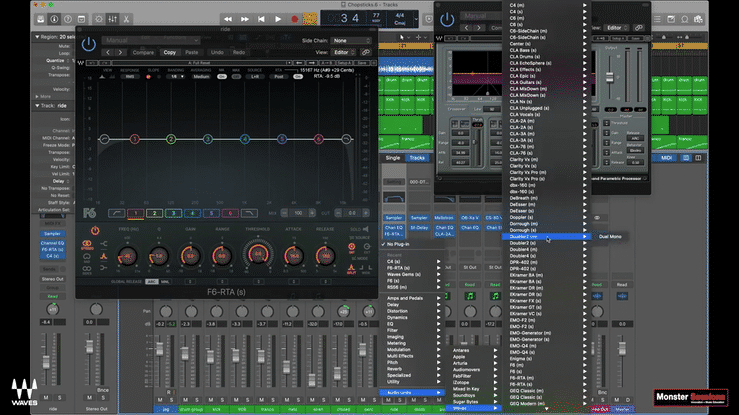The image size is (739, 415).
Task: Click the low-pass filter selector below graph
Action: tap(249, 213)
